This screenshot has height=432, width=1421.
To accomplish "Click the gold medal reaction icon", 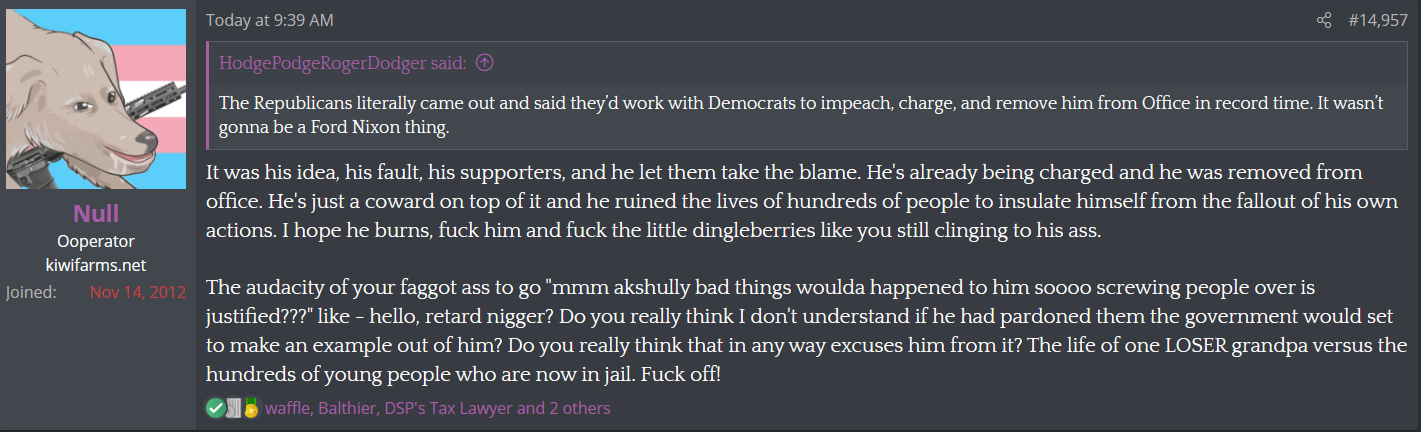I will [250, 407].
